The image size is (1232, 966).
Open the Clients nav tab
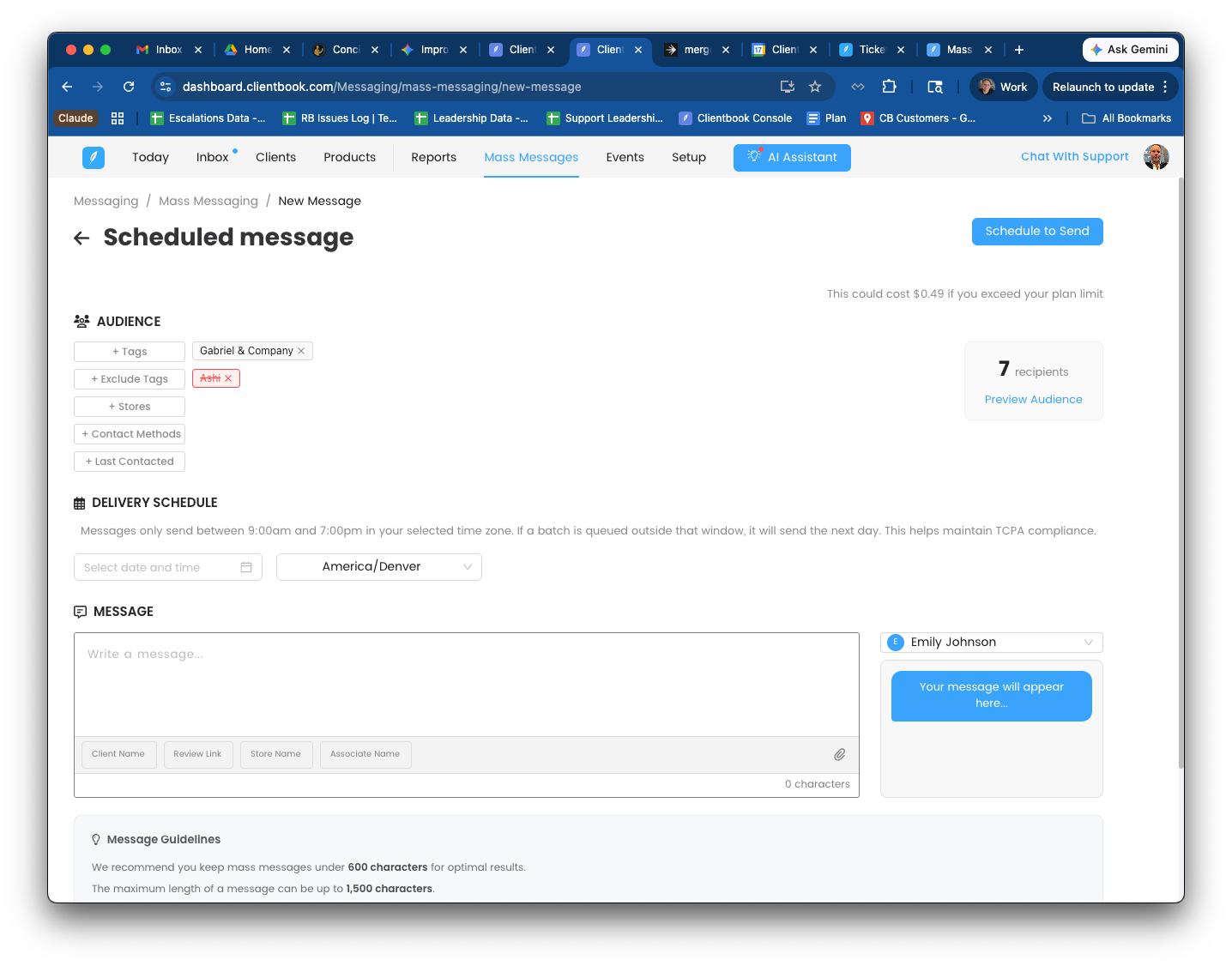tap(275, 157)
